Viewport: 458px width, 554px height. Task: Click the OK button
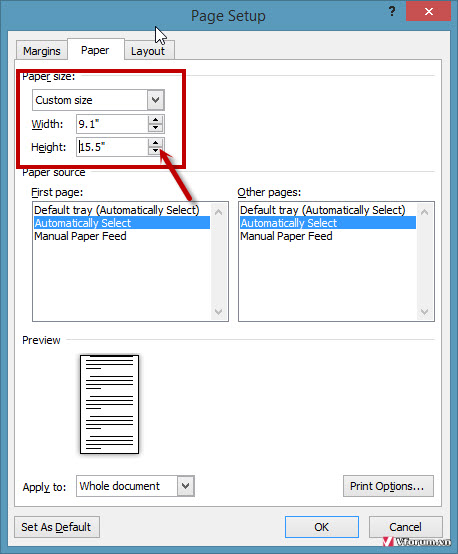tap(322, 527)
